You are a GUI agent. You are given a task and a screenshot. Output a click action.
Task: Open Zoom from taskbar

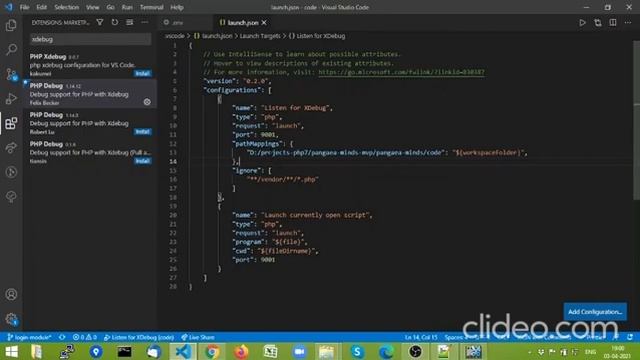pyautogui.click(x=299, y=351)
